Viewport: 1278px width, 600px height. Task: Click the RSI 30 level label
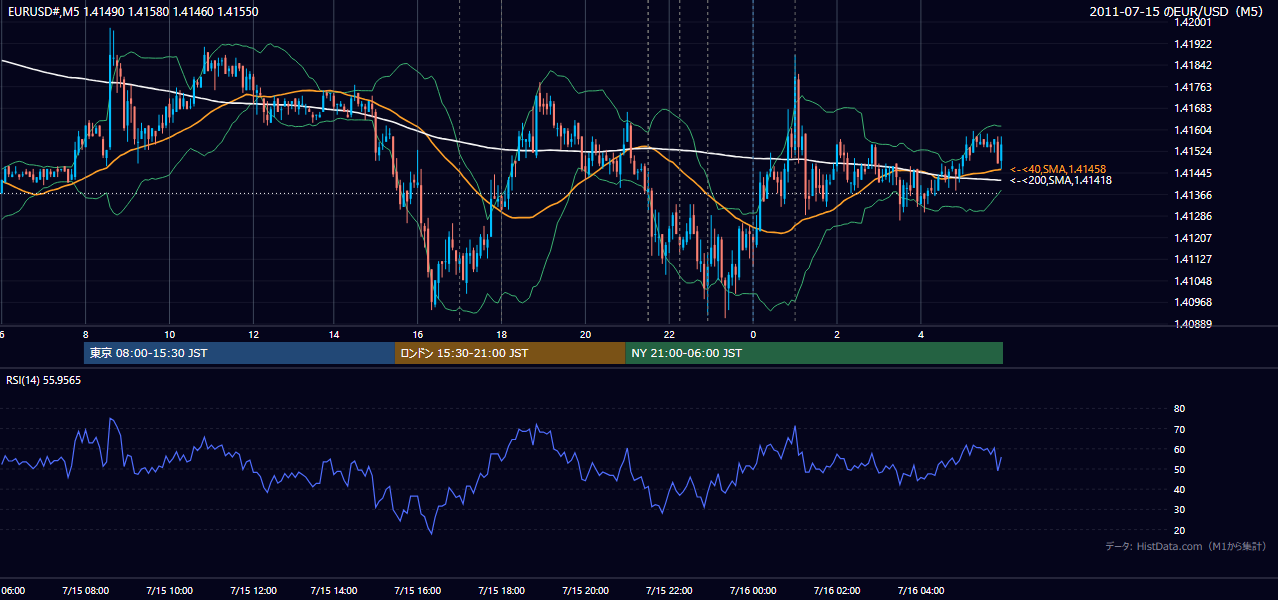(1179, 510)
